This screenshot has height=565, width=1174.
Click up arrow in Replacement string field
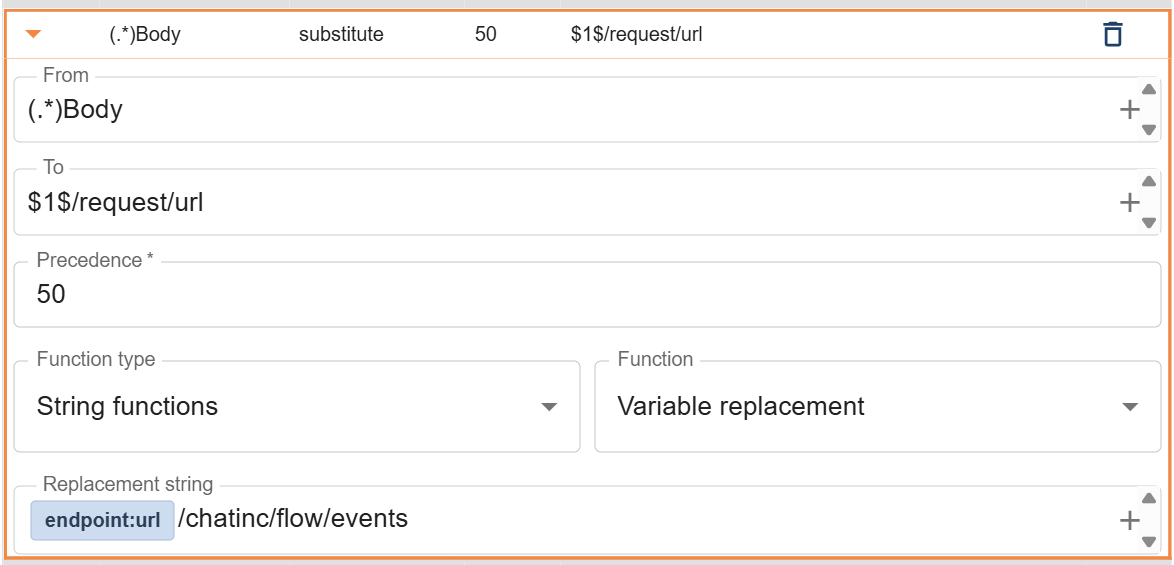[1149, 499]
